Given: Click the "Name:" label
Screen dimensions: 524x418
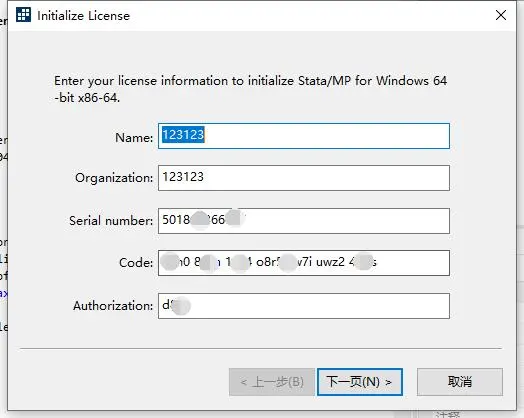Looking at the screenshot, I should pos(134,137).
